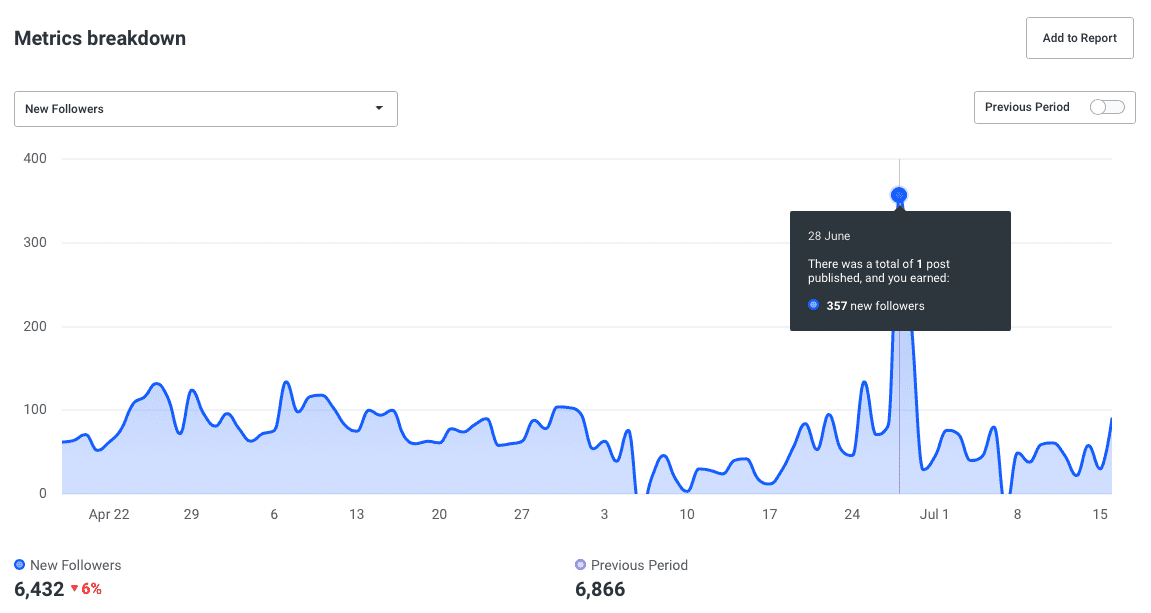Enable the Previous Period toggle switch
Image resolution: width=1151 pixels, height=613 pixels.
1107,107
